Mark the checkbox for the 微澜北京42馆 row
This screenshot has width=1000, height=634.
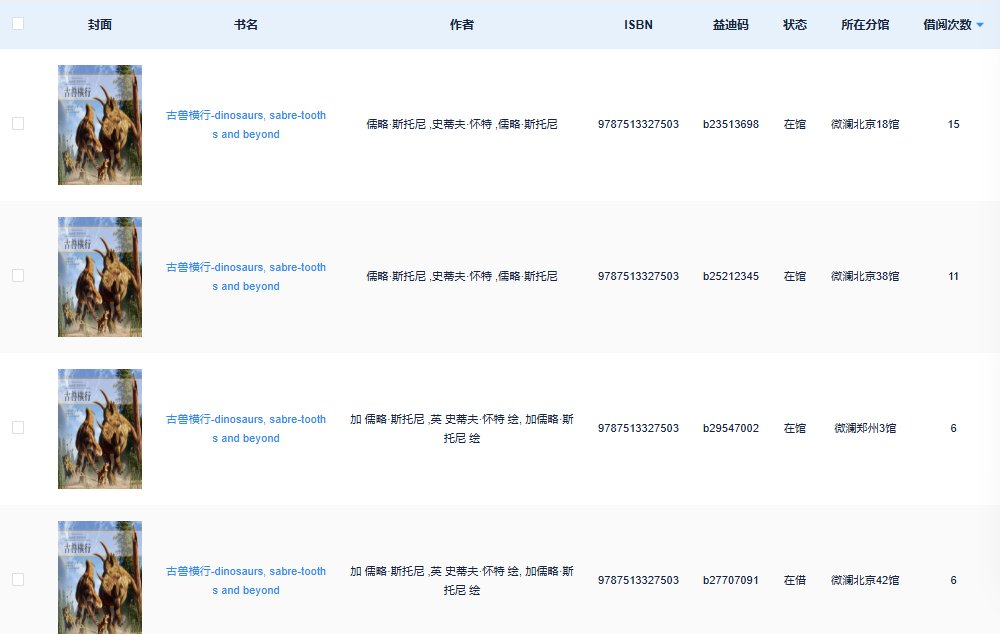tap(18, 579)
